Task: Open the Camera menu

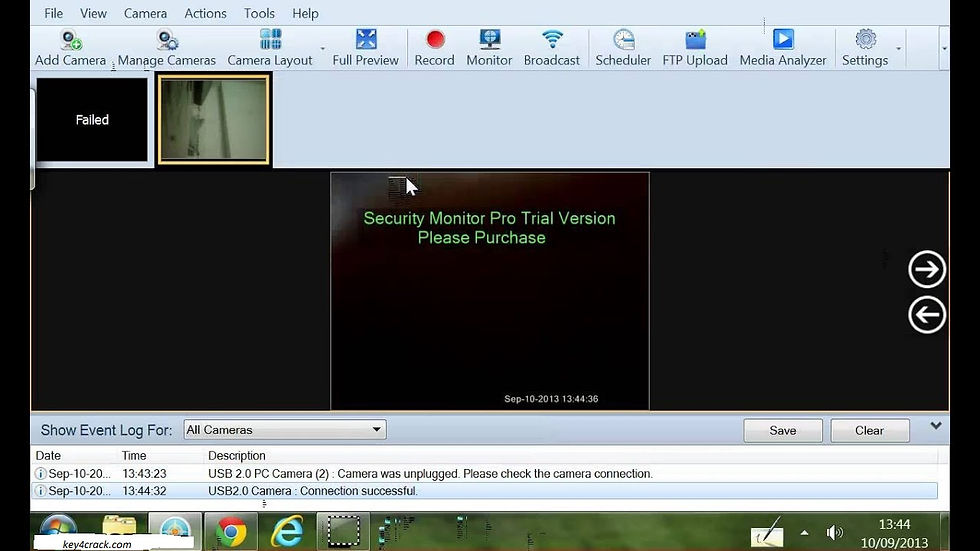Action: tap(145, 13)
